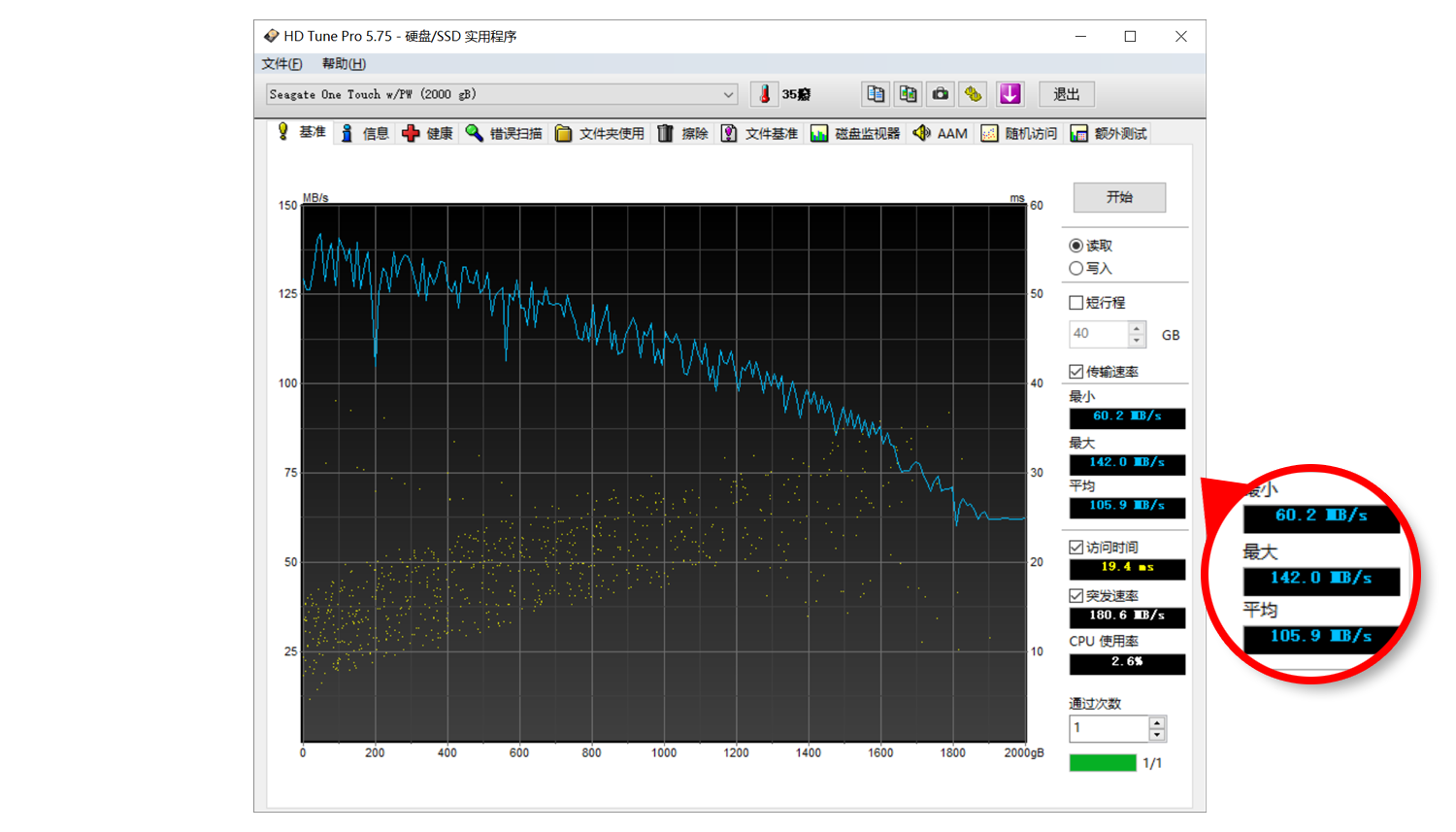Screen dimensions: 1456x832
Task: Expand the Seagate One Touch drive dropdown
Action: pyautogui.click(x=727, y=95)
